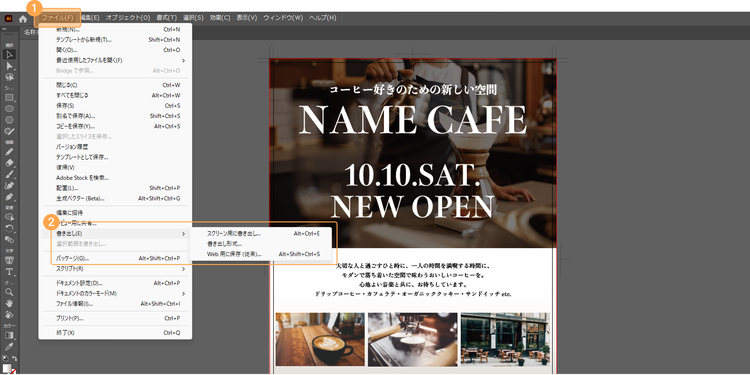The width and height of the screenshot is (750, 375).
Task: Open the 書き出し(E) export submenu
Action: click(115, 233)
